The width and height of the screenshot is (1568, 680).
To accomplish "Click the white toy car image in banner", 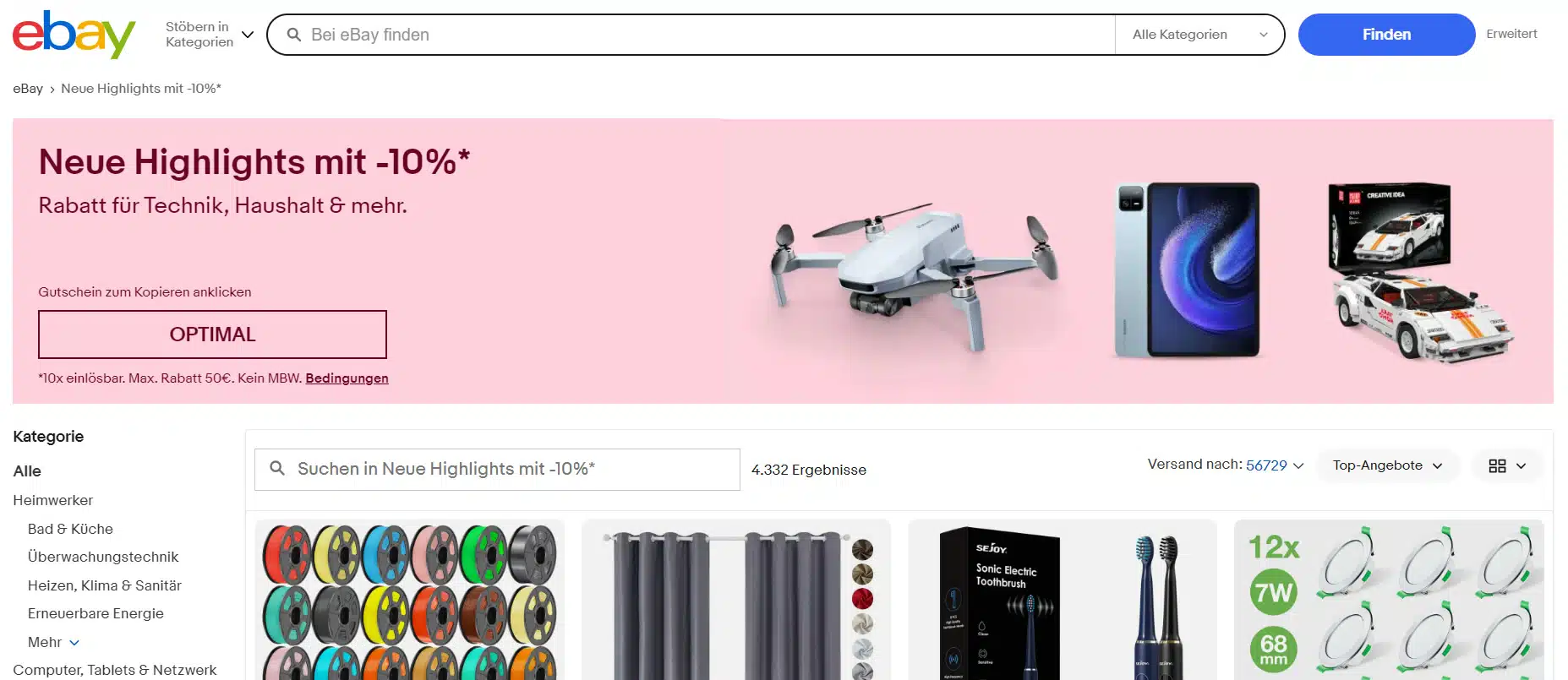I will point(1420,272).
